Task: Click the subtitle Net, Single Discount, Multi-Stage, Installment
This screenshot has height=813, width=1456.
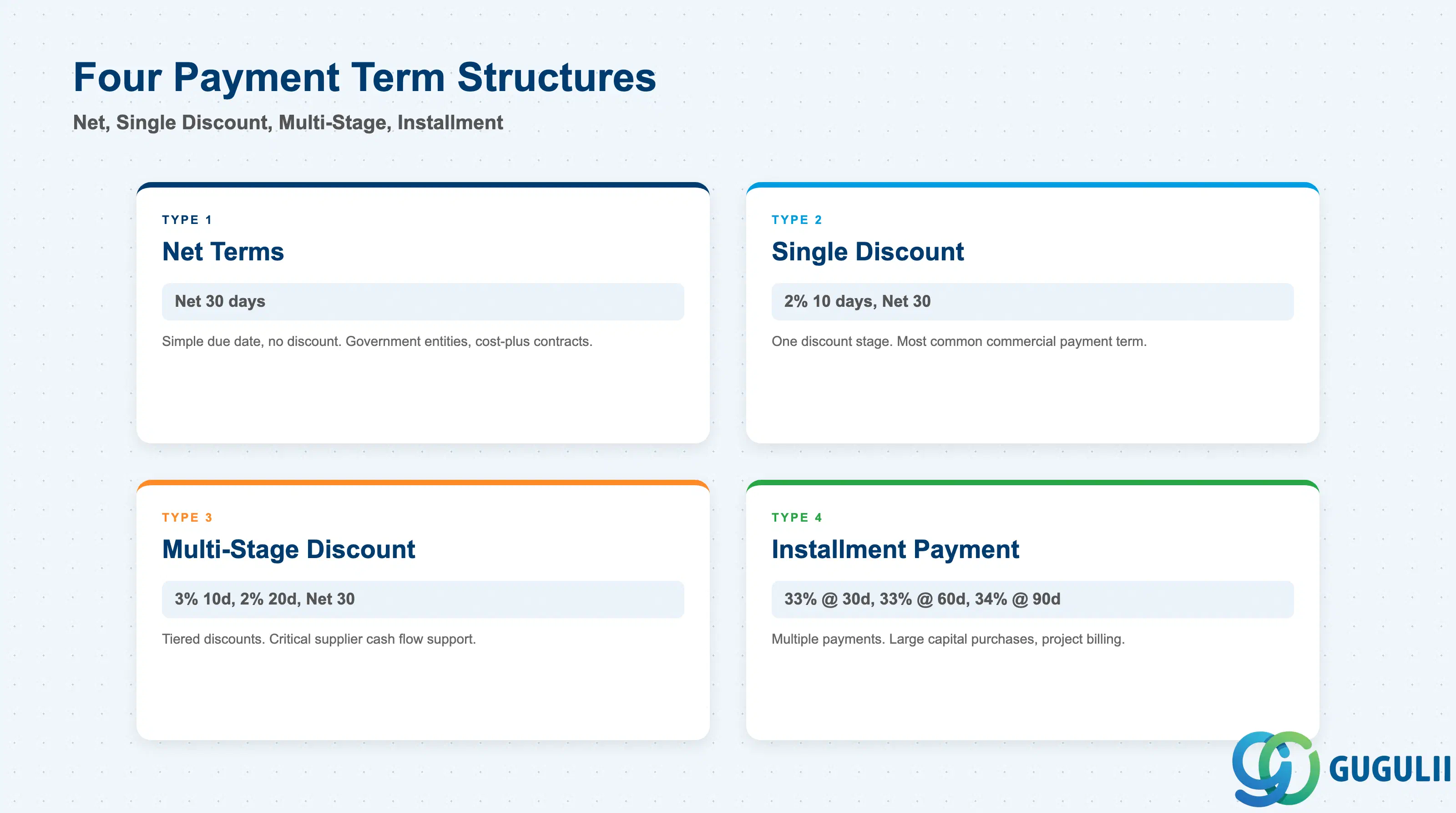Action: click(x=288, y=123)
